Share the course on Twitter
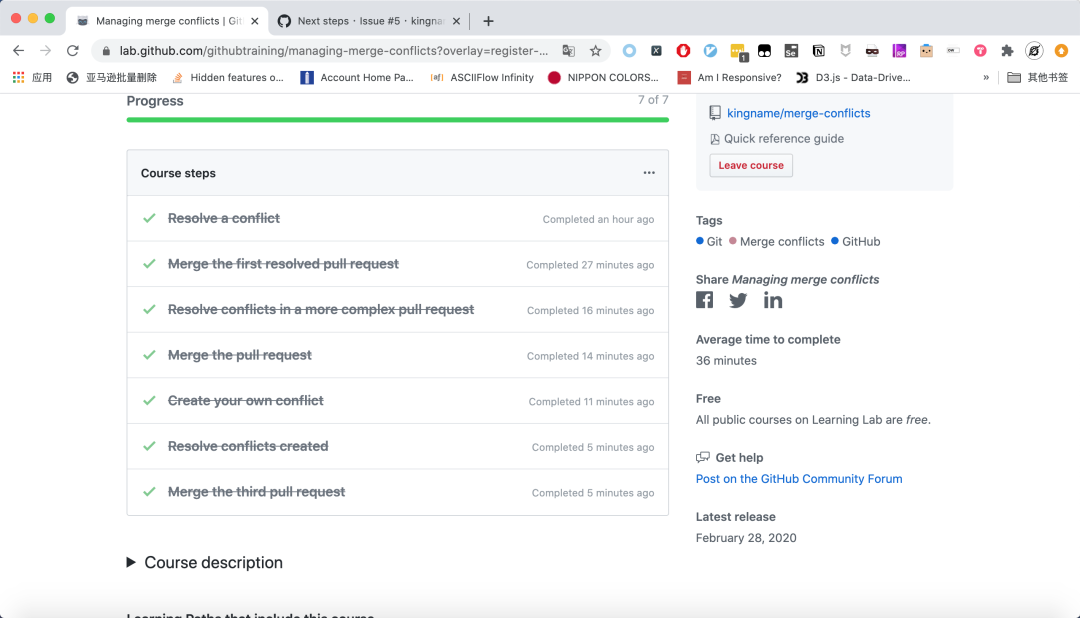Image resolution: width=1080 pixels, height=618 pixels. tap(738, 300)
